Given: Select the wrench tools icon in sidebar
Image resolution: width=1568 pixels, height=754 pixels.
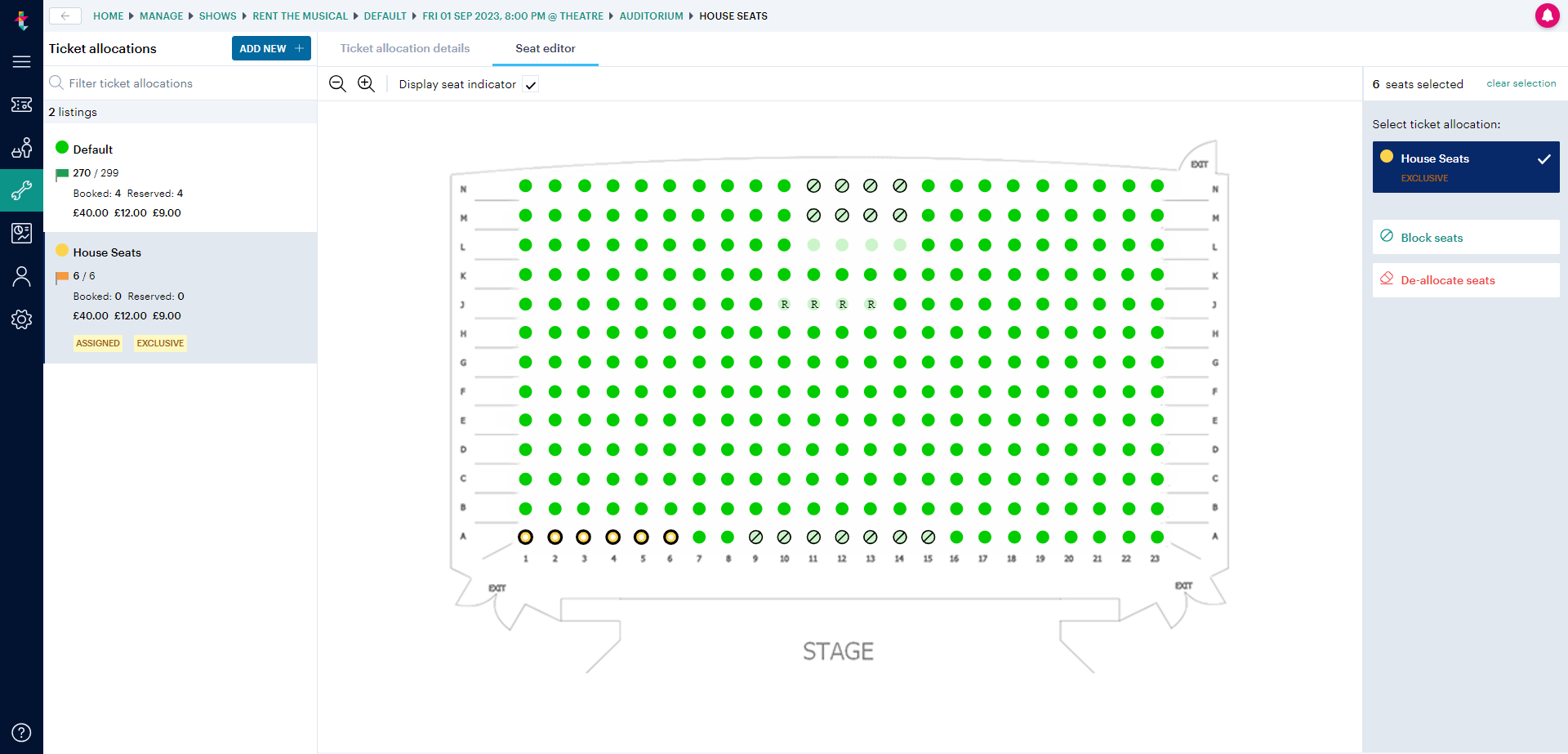Looking at the screenshot, I should pos(21,190).
